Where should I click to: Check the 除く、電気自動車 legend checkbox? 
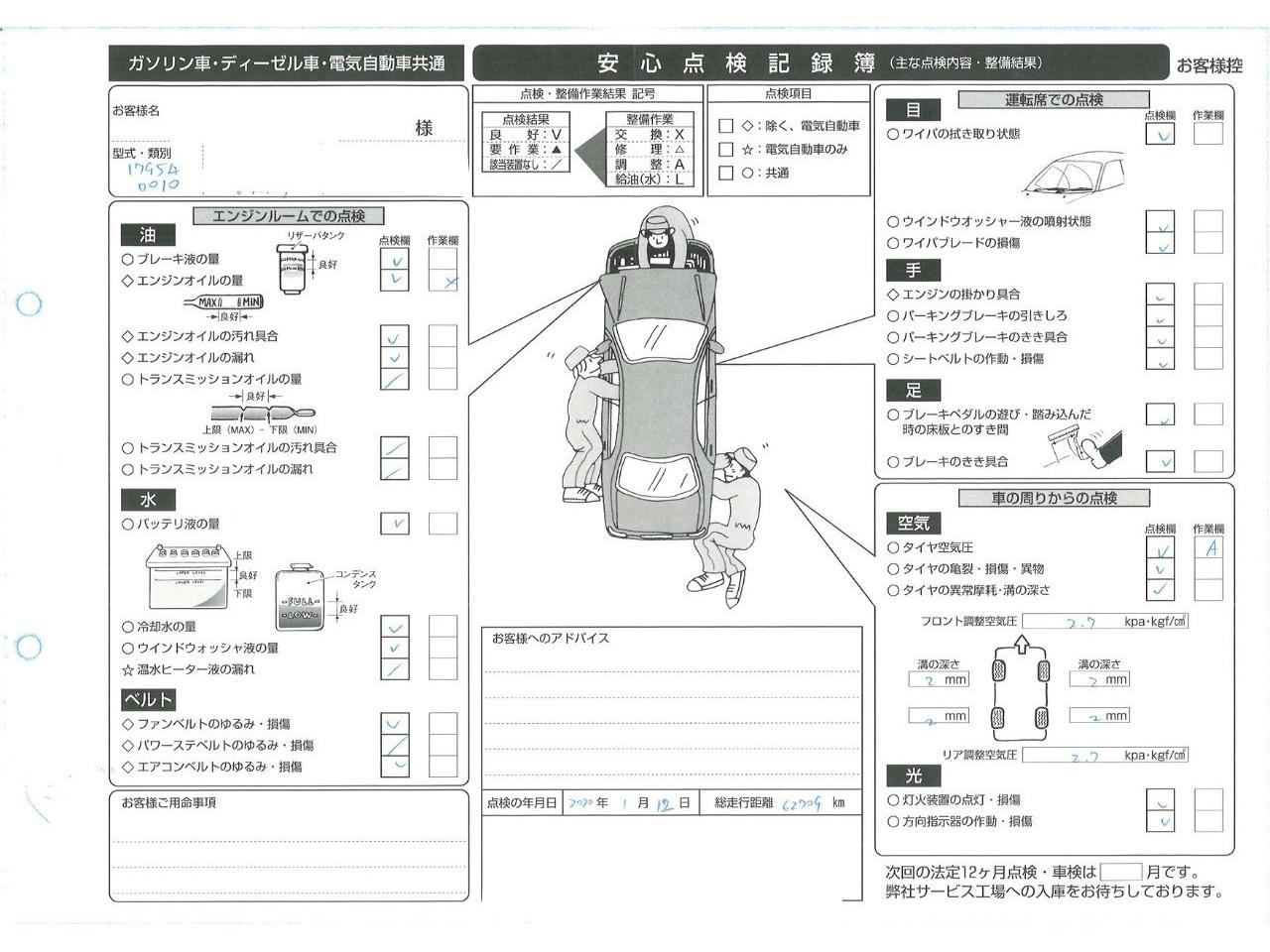tap(726, 126)
